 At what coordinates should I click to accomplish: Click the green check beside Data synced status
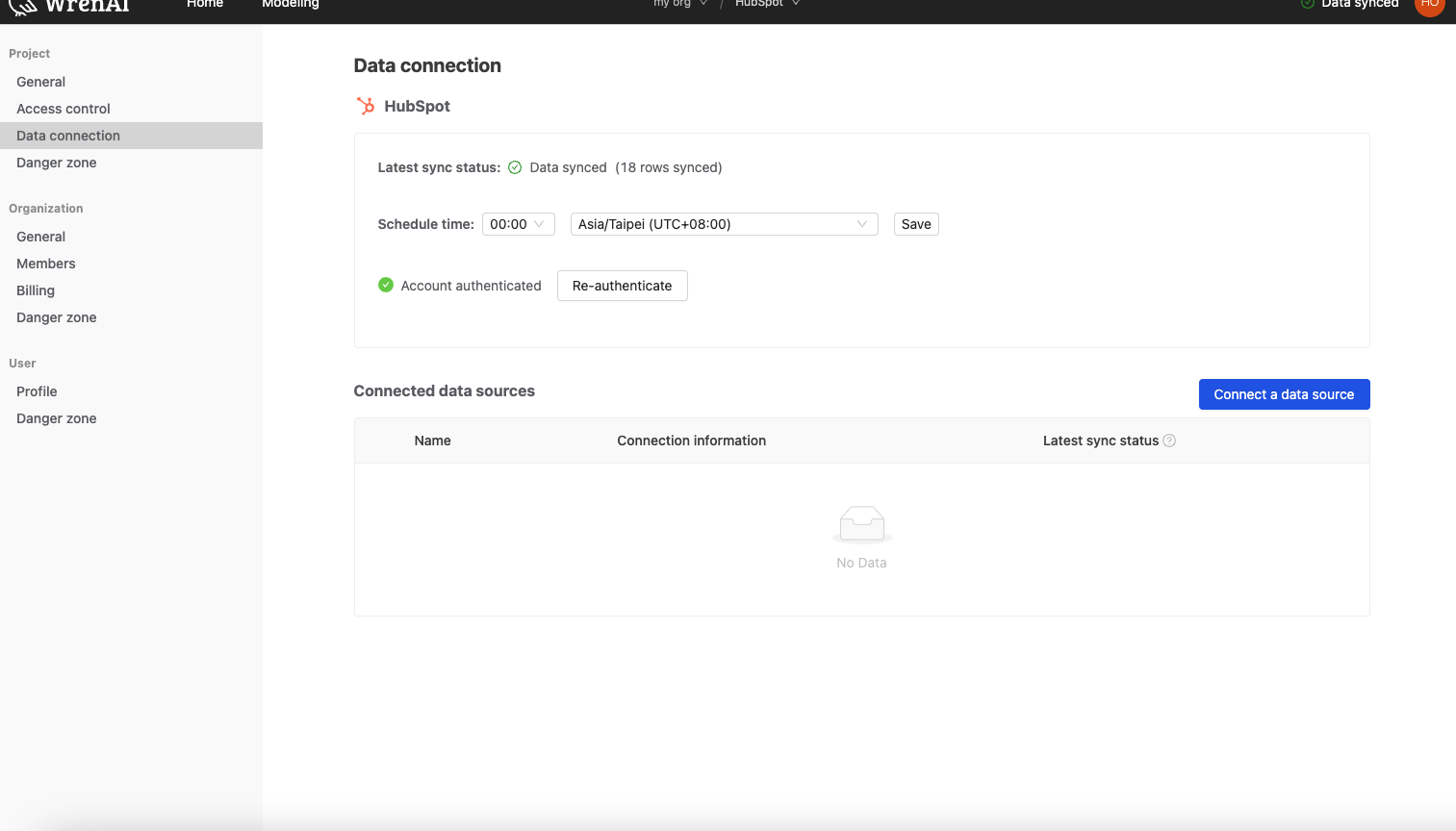(x=515, y=167)
